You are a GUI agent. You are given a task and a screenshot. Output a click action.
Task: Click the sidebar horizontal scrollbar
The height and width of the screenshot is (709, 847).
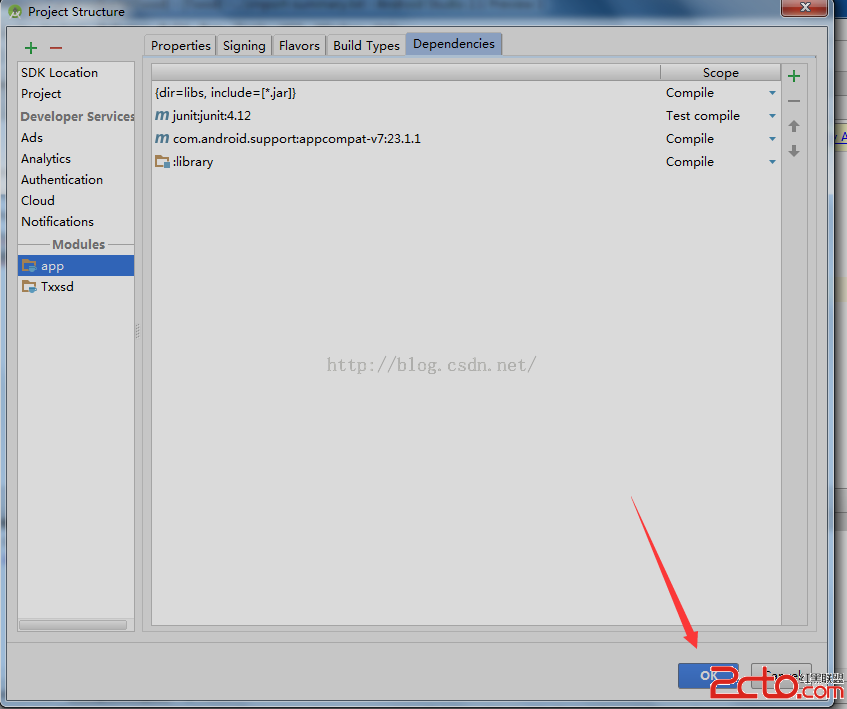click(x=73, y=625)
